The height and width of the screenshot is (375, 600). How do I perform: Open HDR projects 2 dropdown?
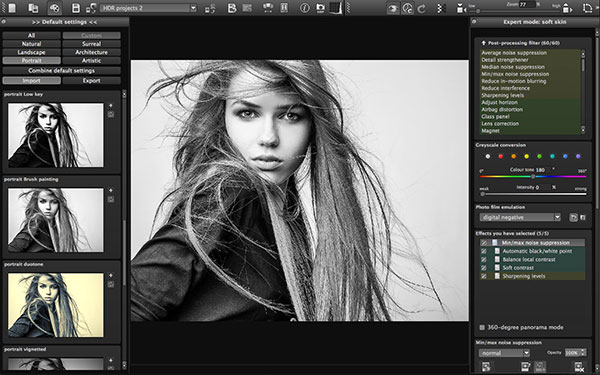[x=148, y=8]
